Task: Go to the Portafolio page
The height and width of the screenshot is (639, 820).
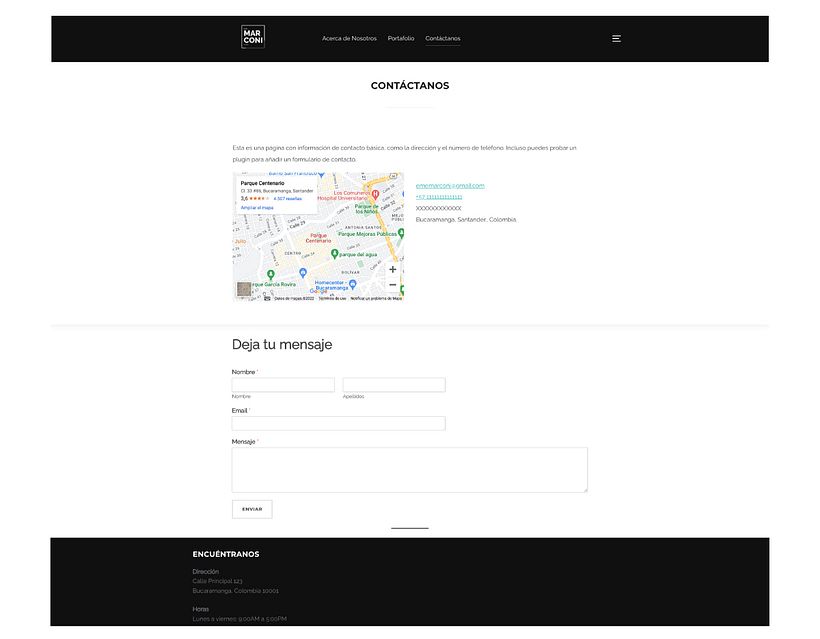Action: pyautogui.click(x=401, y=39)
